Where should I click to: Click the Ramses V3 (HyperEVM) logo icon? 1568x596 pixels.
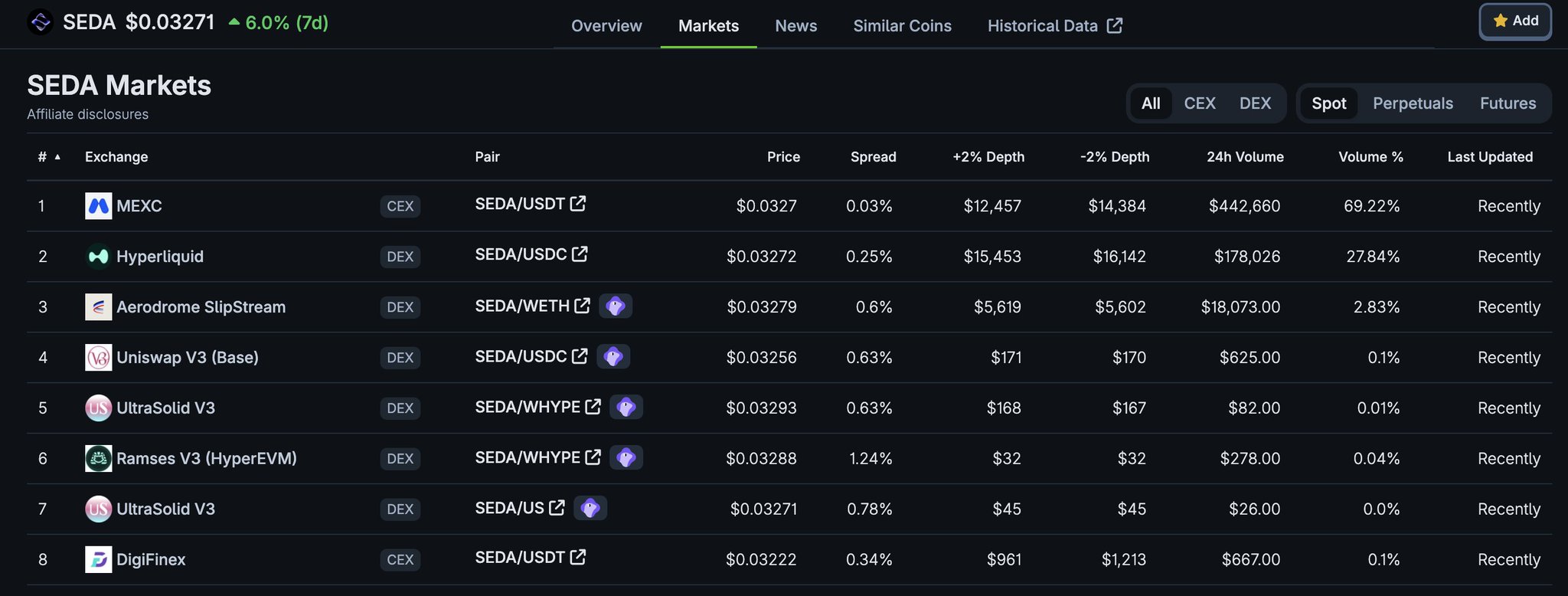pos(98,459)
